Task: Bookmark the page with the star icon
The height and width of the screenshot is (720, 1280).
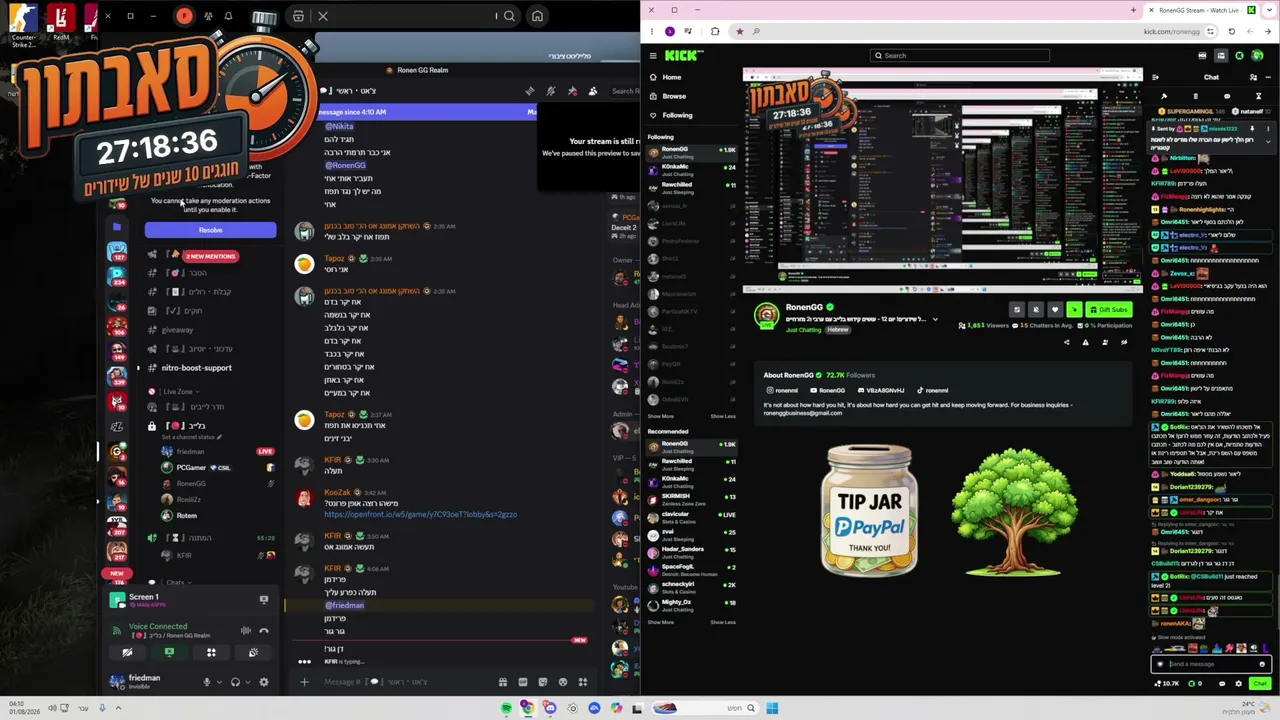Action: click(x=740, y=31)
